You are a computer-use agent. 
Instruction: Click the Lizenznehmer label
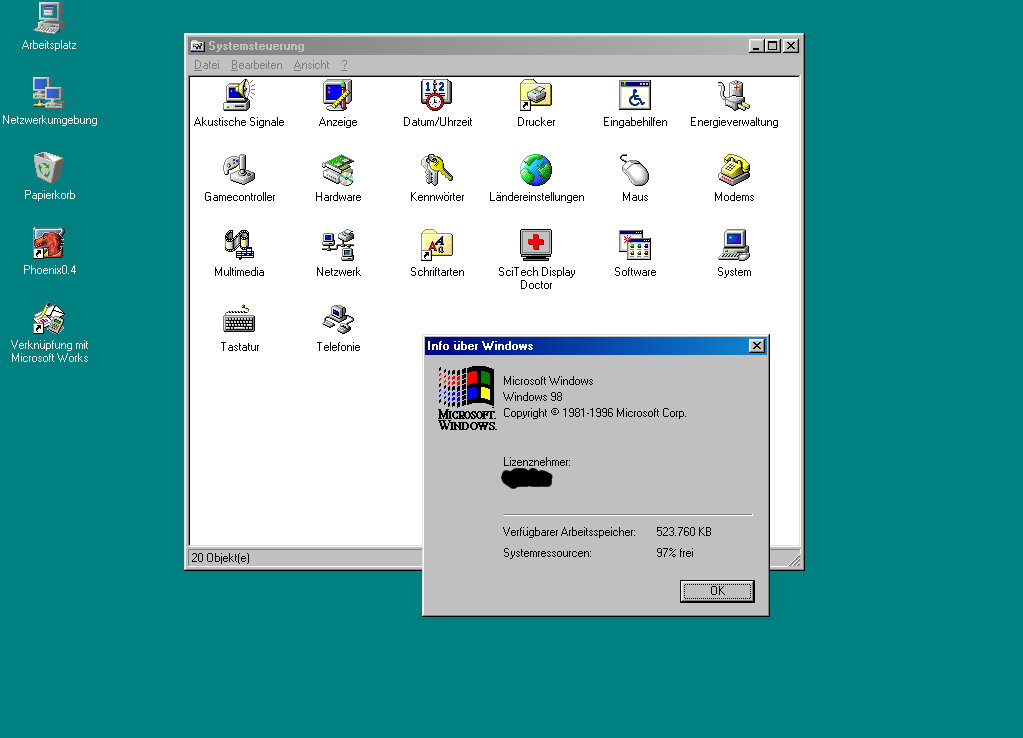point(536,462)
